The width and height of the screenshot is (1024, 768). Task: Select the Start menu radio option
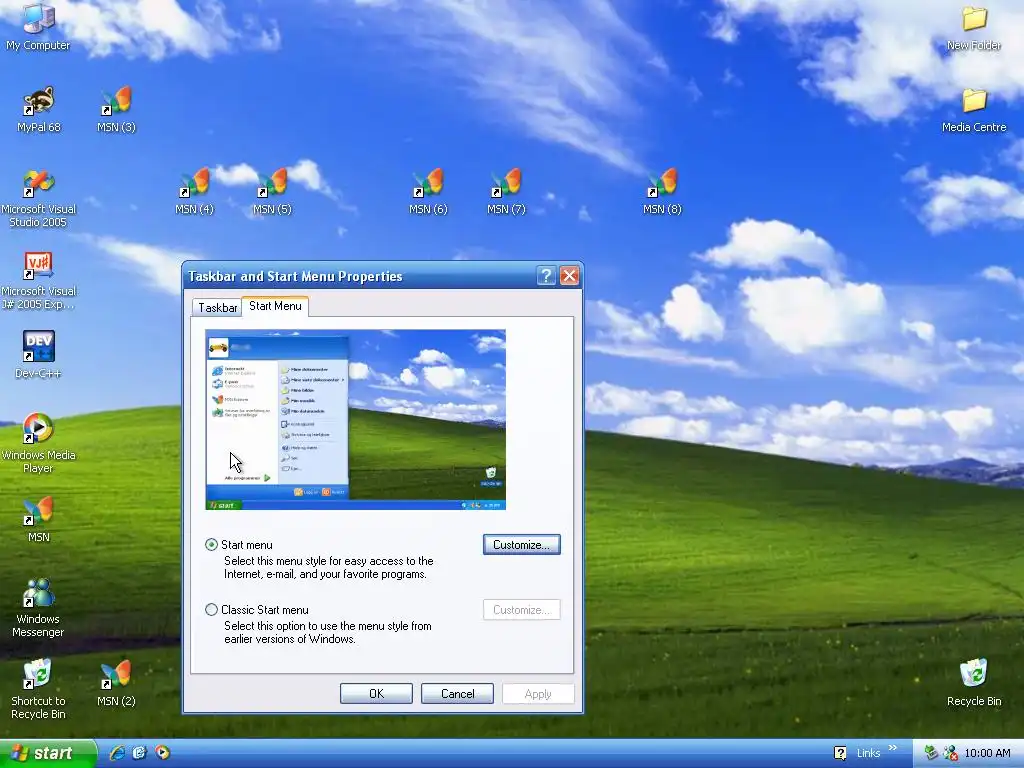coord(211,545)
